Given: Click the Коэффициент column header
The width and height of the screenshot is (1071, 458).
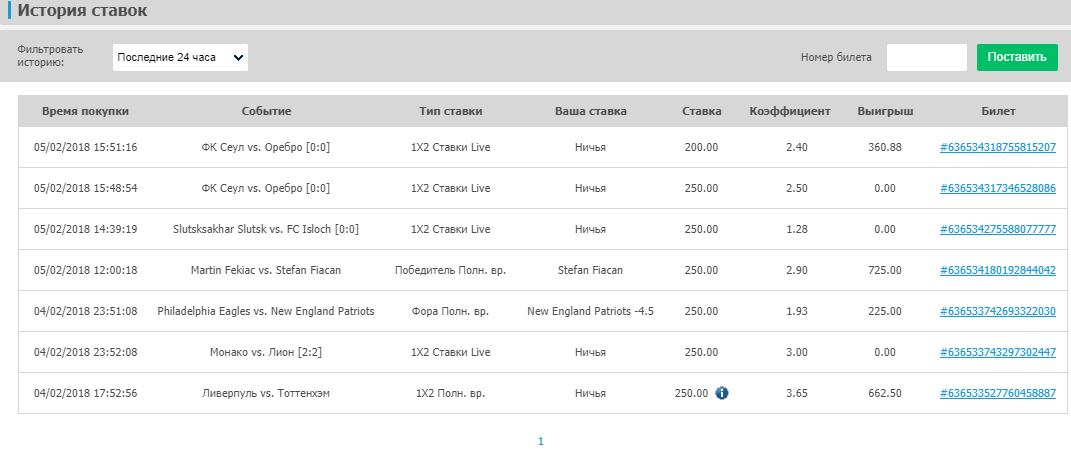Looking at the screenshot, I should pos(790,111).
